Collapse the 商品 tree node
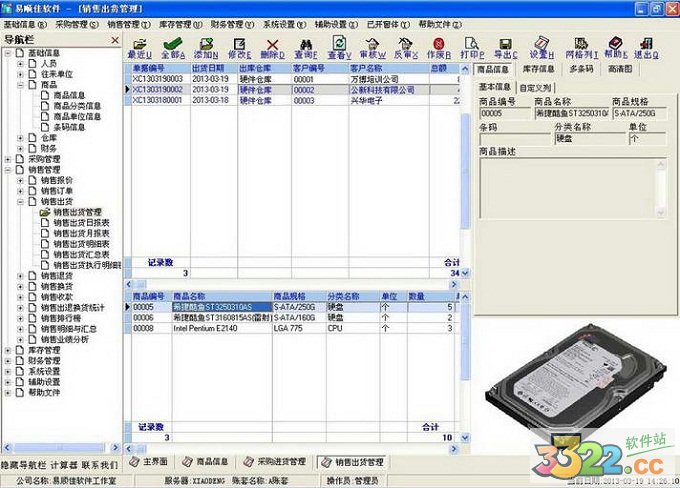The height and width of the screenshot is (488, 680). [x=20, y=85]
